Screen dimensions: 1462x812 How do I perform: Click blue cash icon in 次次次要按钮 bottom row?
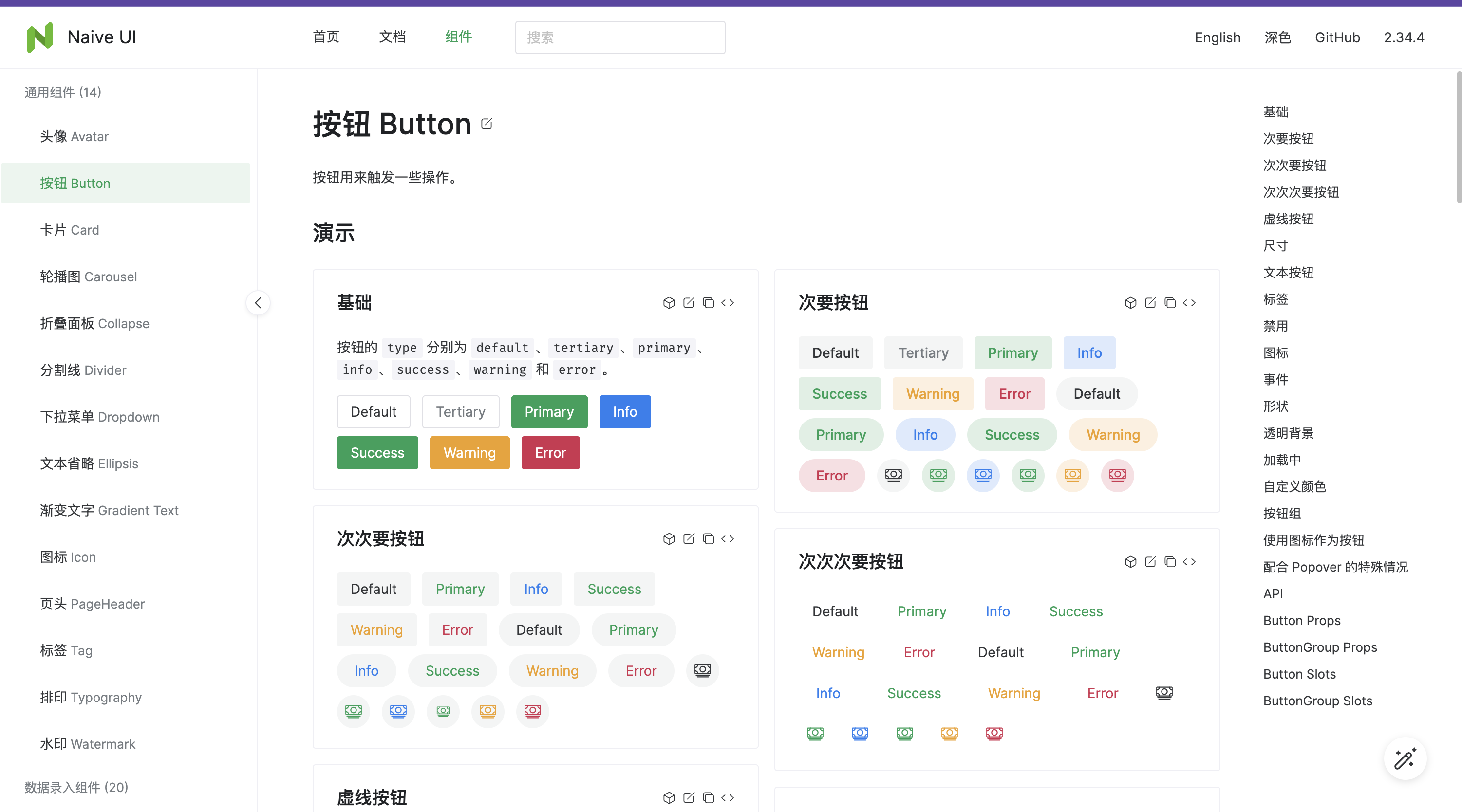[860, 734]
